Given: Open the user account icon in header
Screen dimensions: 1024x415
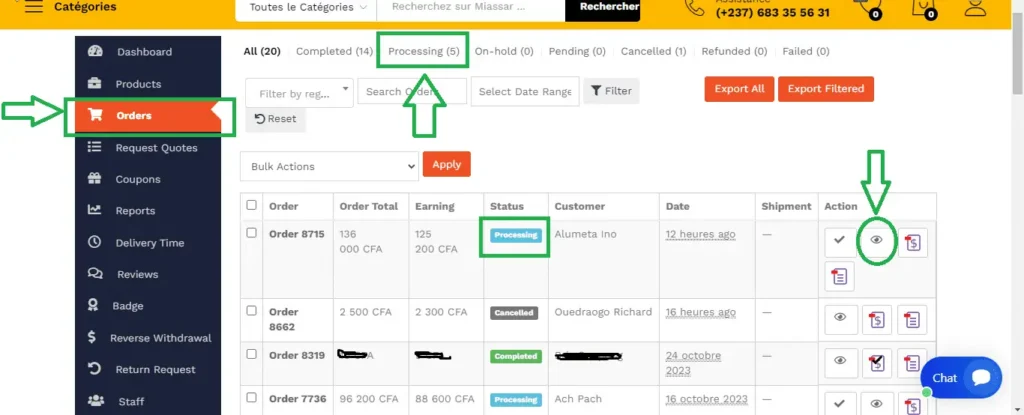Looking at the screenshot, I should pos(974,9).
